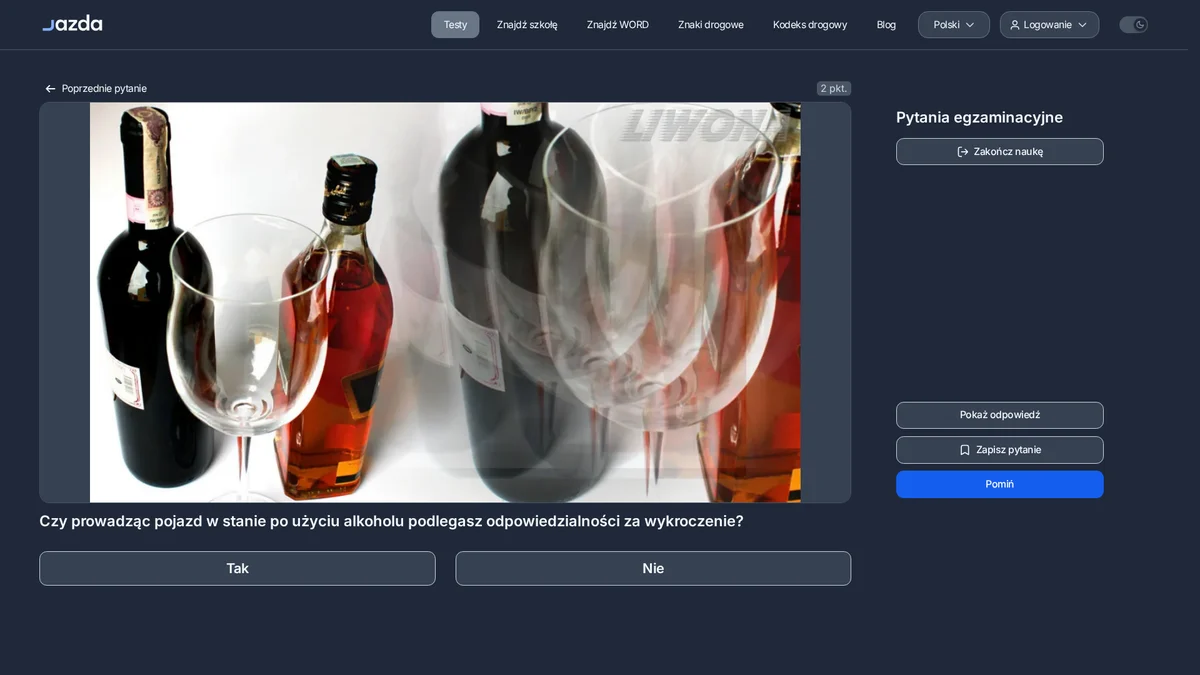Viewport: 1200px width, 675px height.
Task: Open Znaki drogowe section
Action: tap(711, 25)
